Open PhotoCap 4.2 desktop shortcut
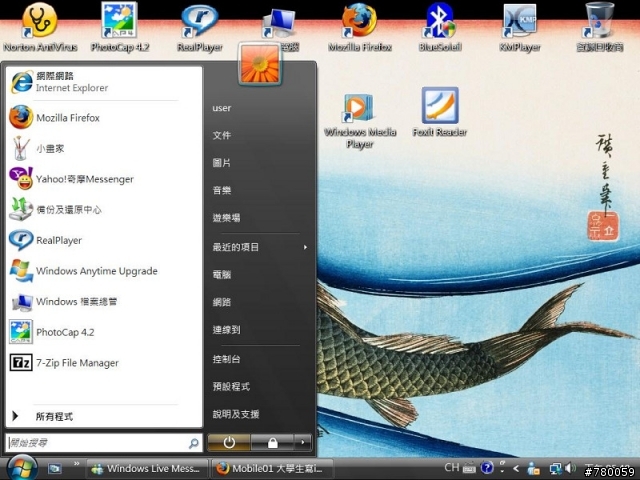 (120, 28)
